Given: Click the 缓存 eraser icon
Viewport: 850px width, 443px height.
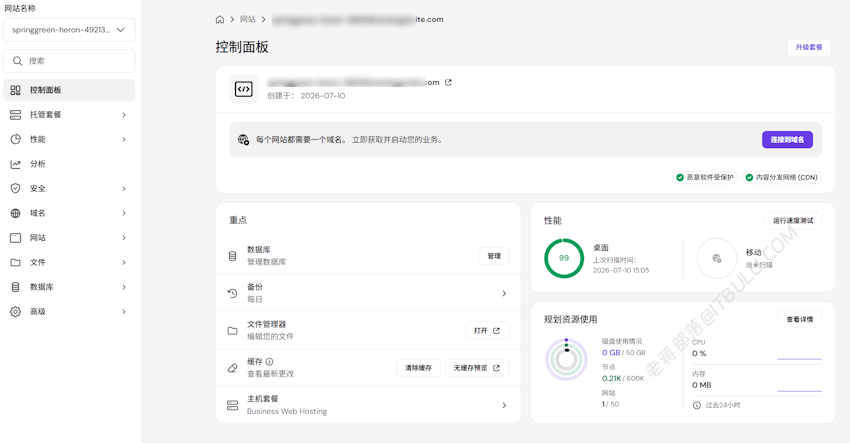Looking at the screenshot, I should [233, 368].
